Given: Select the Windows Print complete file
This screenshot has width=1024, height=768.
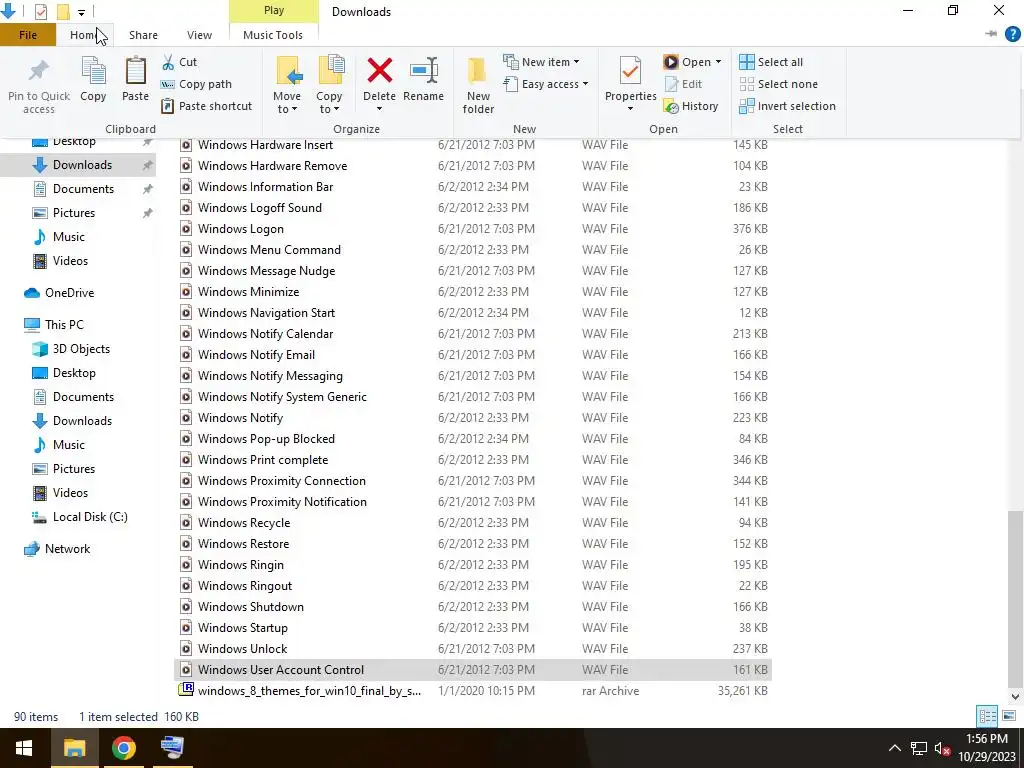Looking at the screenshot, I should pyautogui.click(x=474, y=460).
